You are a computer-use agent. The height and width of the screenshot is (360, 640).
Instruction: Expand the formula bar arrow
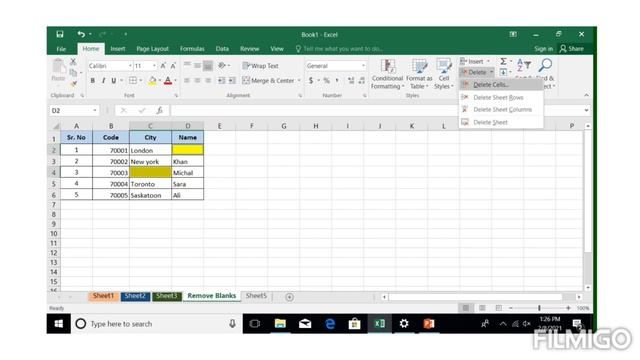point(586,110)
